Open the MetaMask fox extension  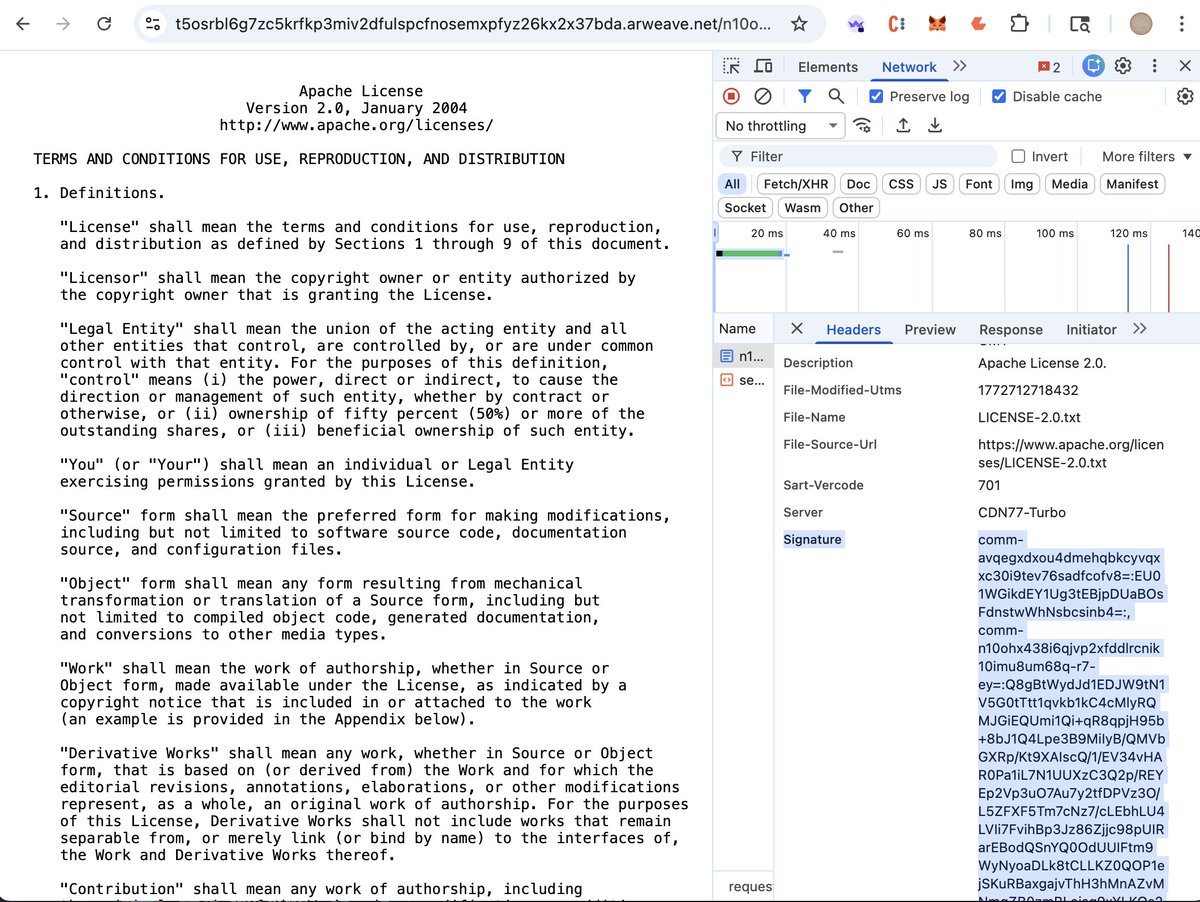coord(937,24)
